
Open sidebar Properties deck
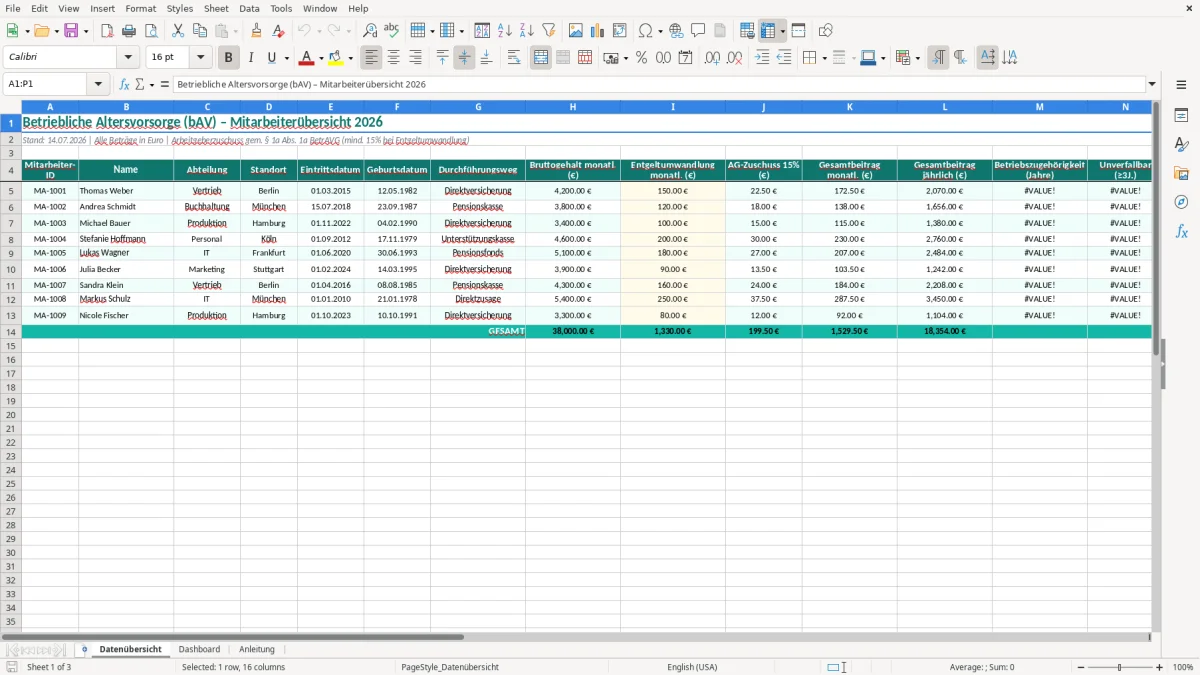(x=1181, y=116)
